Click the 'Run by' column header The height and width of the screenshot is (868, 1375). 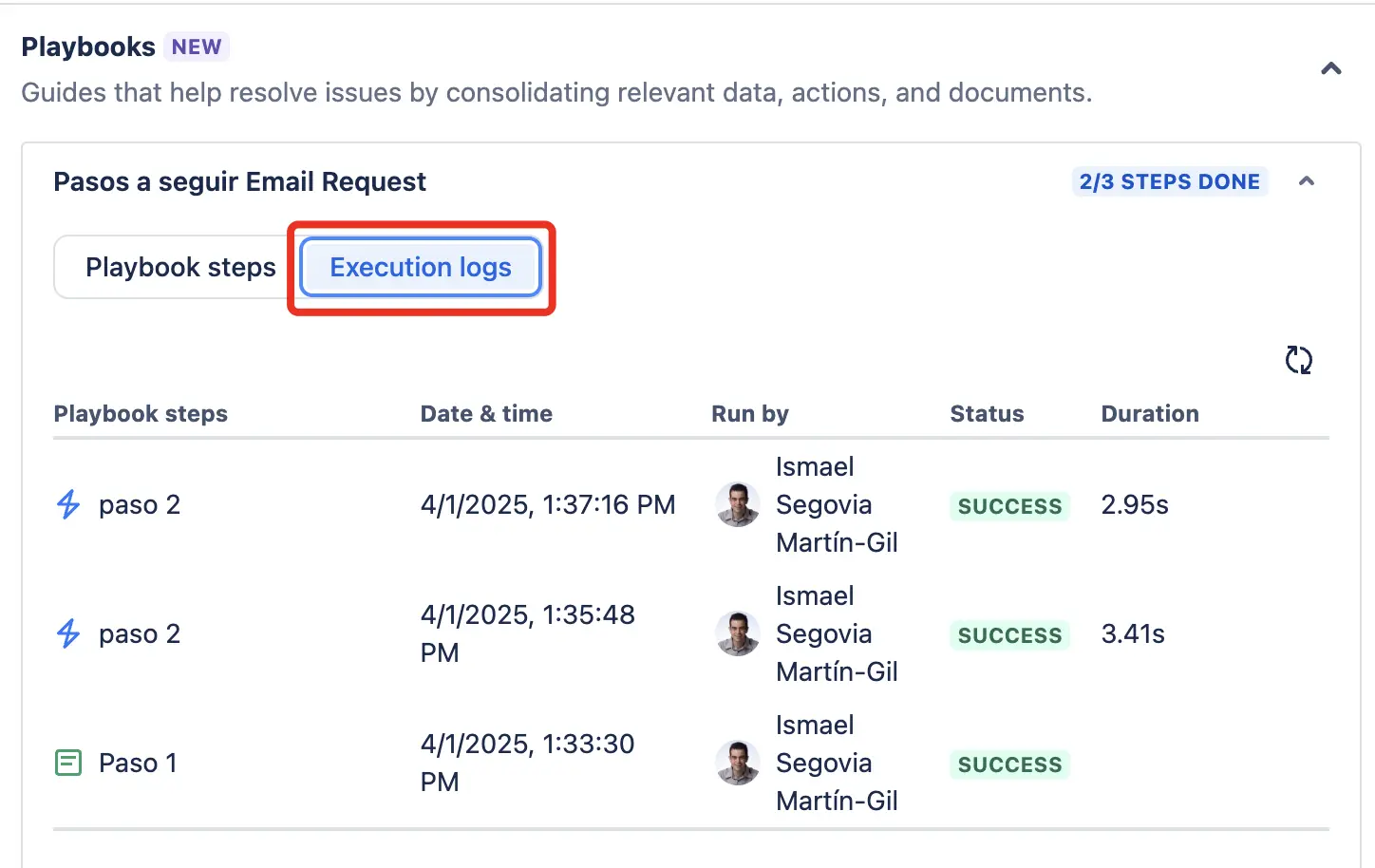coord(750,414)
